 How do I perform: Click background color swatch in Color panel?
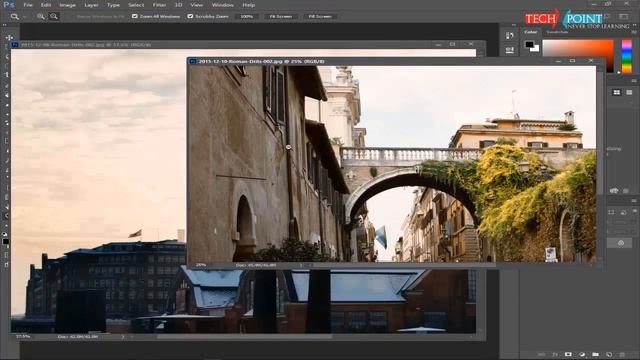coord(536,49)
